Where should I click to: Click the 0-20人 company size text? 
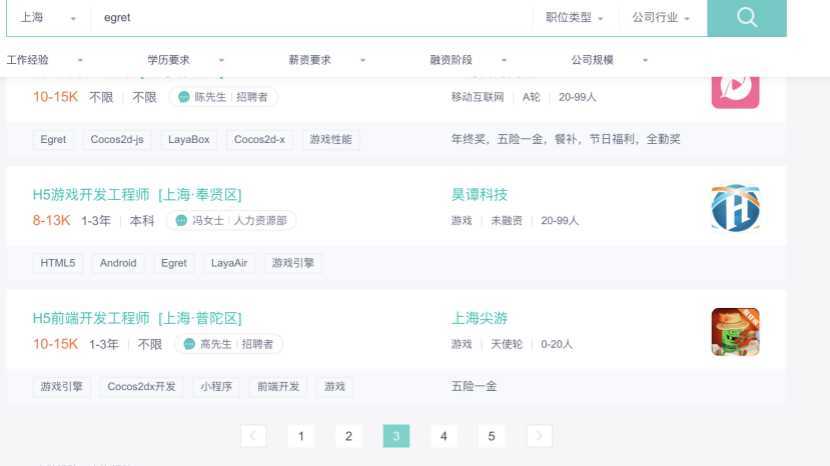pos(556,344)
